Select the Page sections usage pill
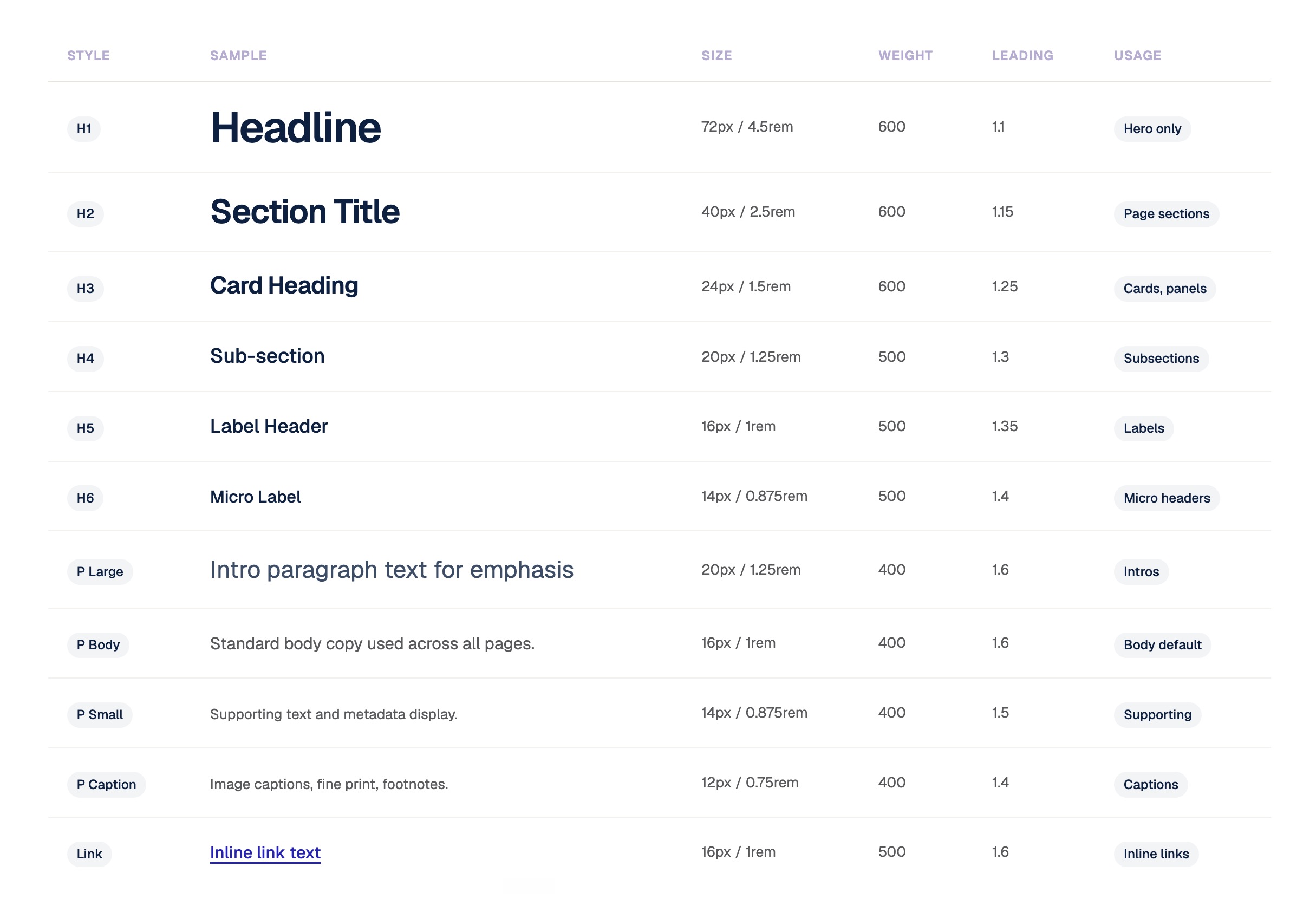The width and height of the screenshot is (1316, 899). click(x=1167, y=214)
